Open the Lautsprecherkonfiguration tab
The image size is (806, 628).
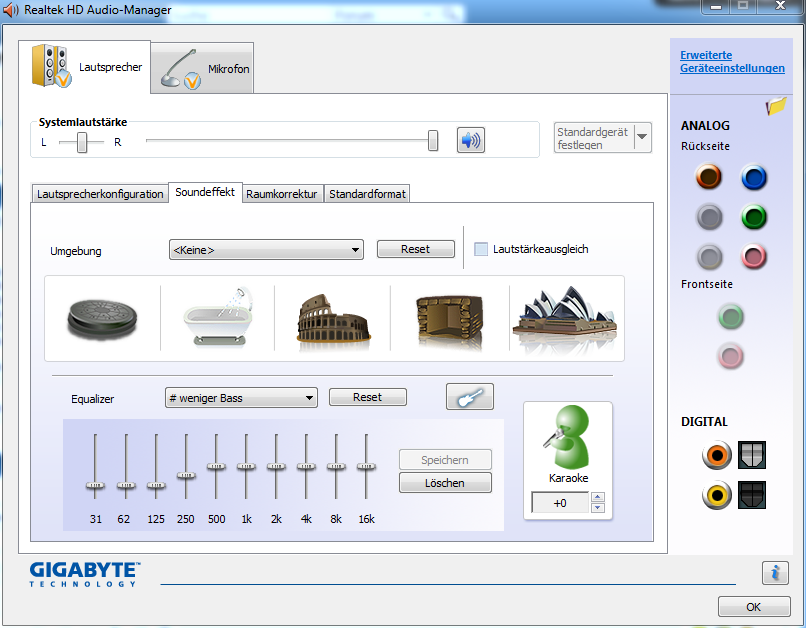click(x=100, y=194)
